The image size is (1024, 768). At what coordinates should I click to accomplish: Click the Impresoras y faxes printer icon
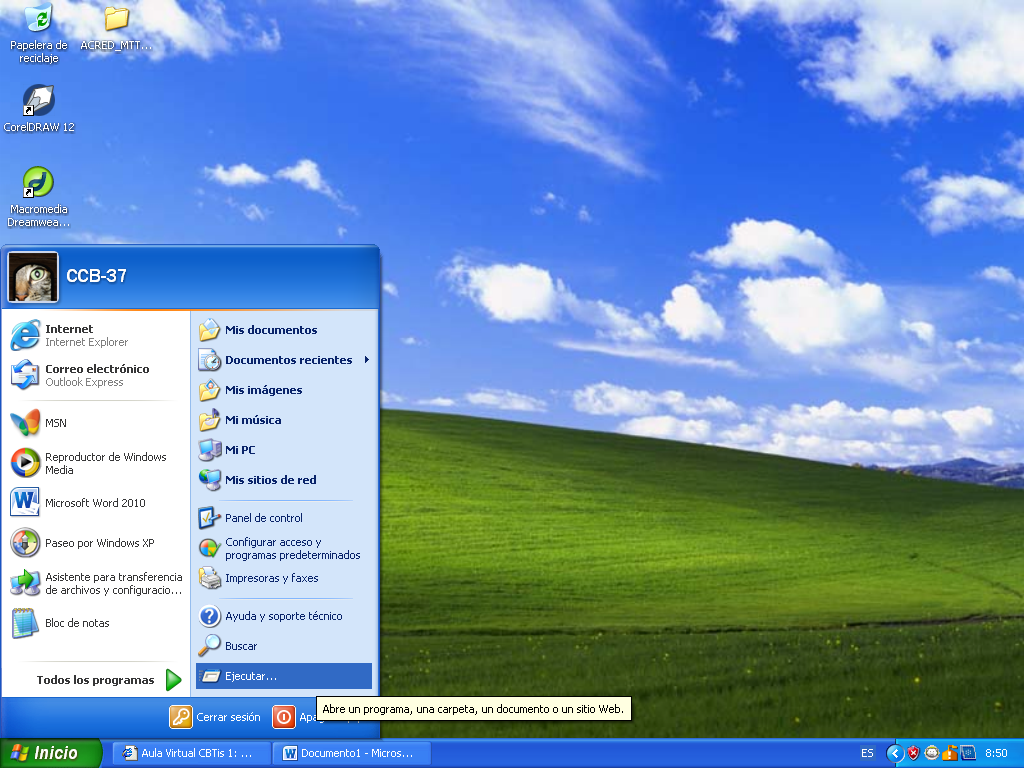click(x=210, y=578)
